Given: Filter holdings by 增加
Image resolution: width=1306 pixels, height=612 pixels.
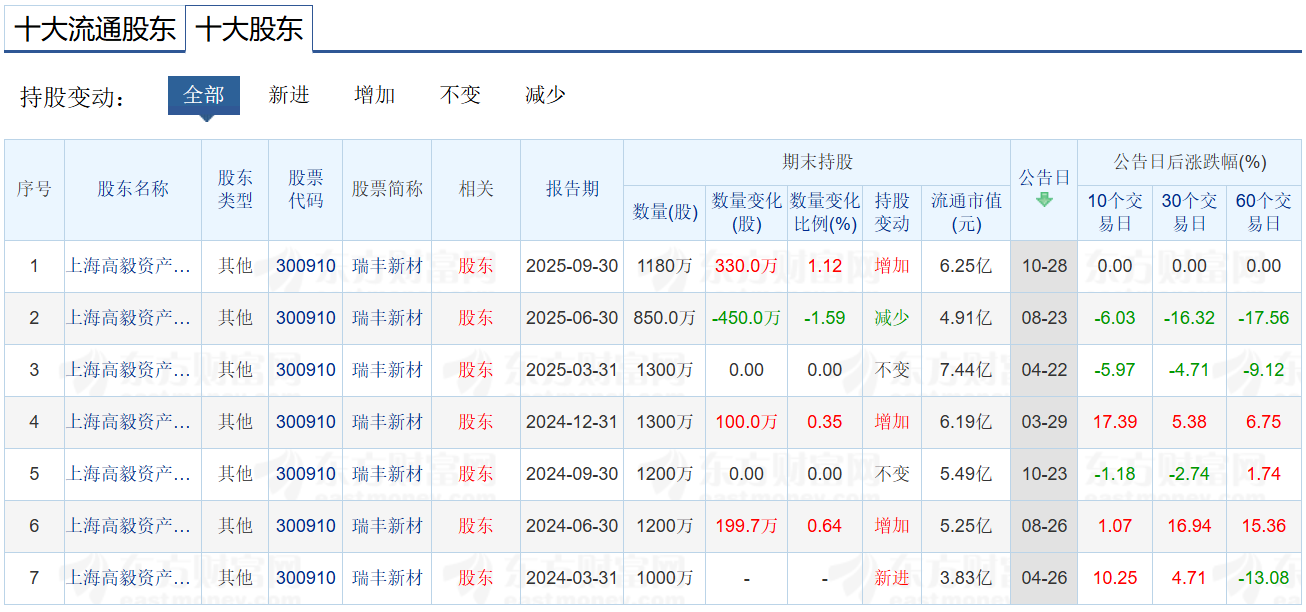Looking at the screenshot, I should point(375,95).
